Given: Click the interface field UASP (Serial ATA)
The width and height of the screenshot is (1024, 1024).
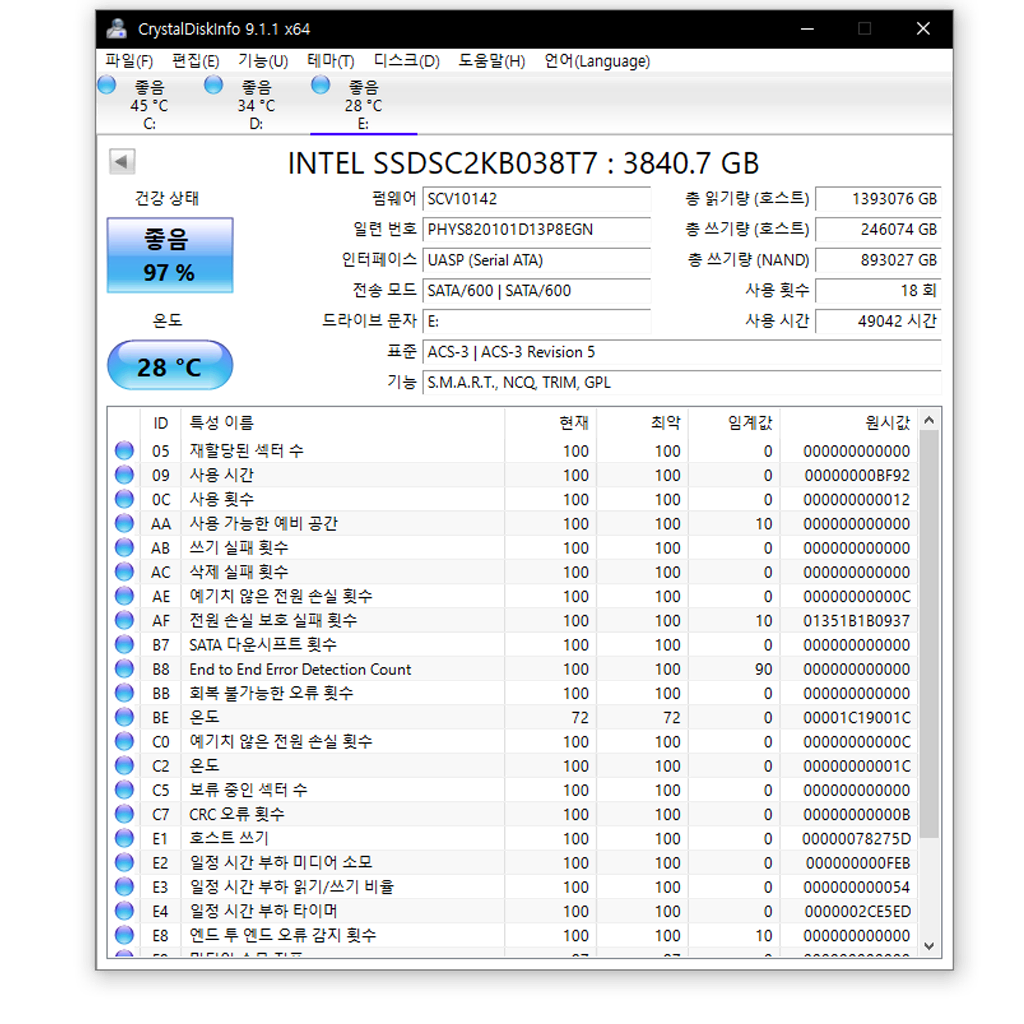Looking at the screenshot, I should (536, 260).
